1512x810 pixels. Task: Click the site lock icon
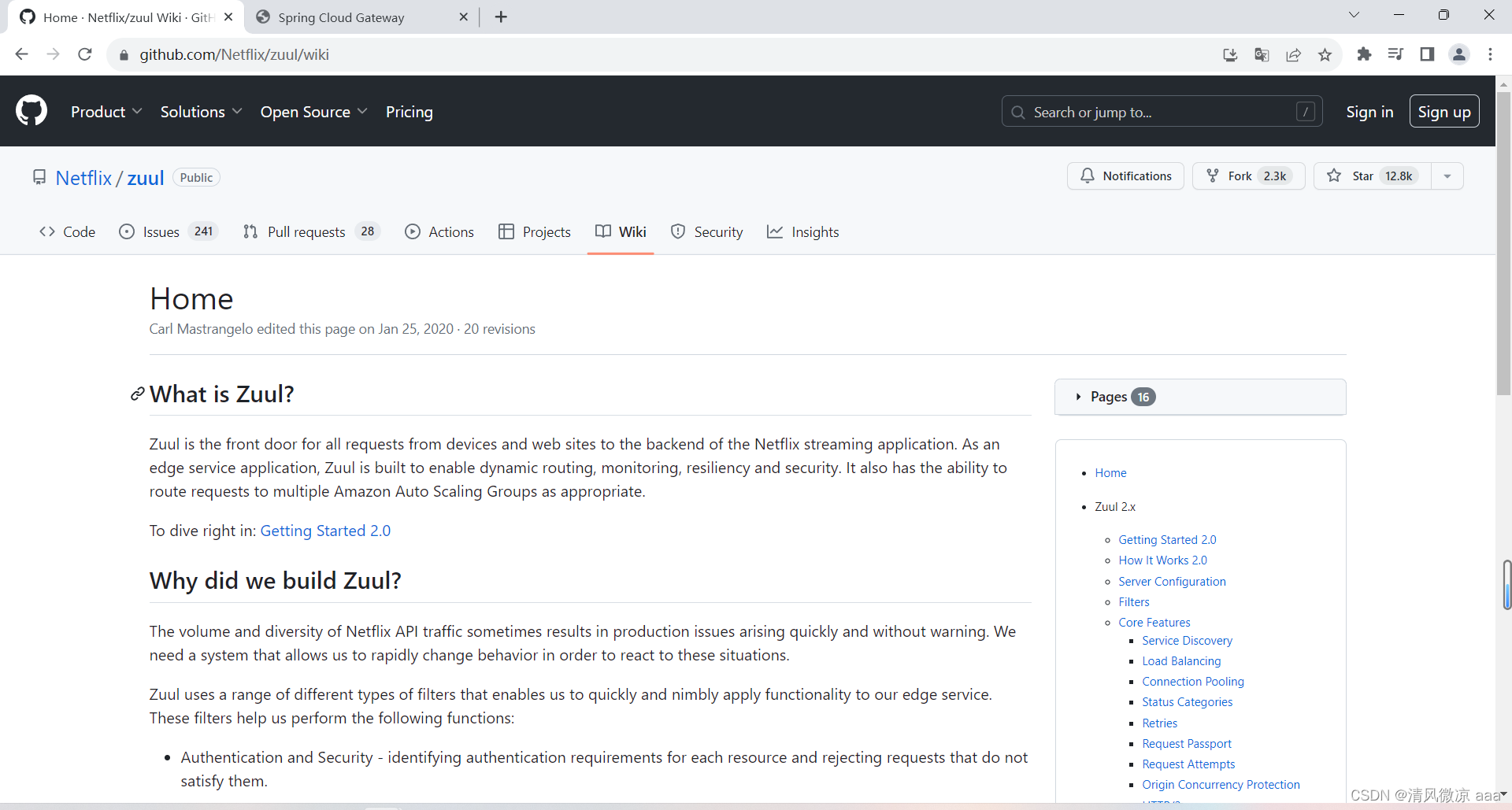coord(123,55)
